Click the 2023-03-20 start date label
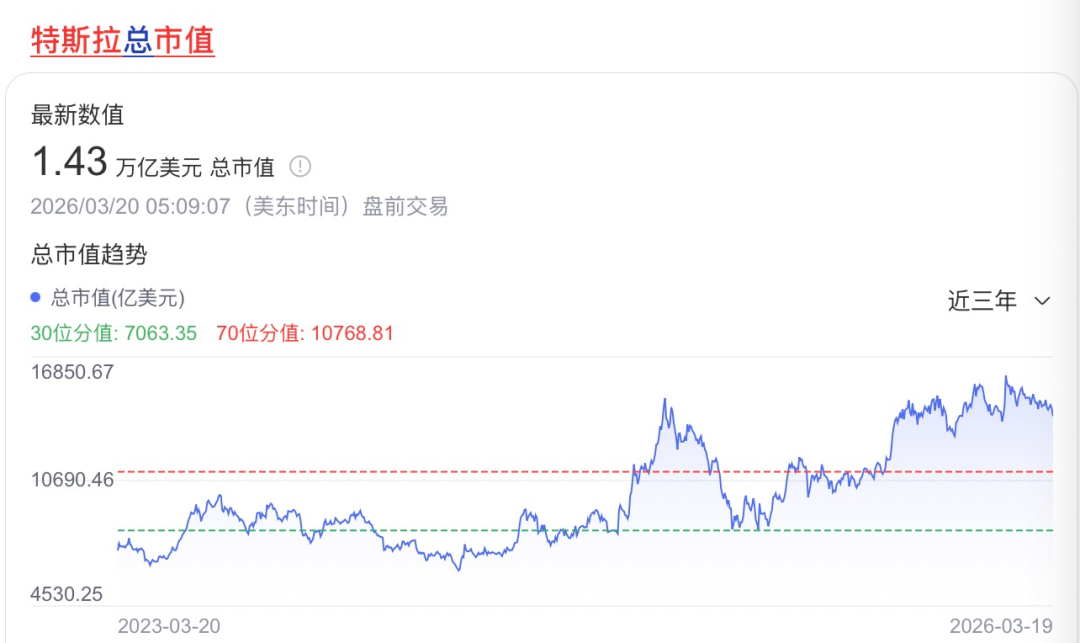This screenshot has height=643, width=1080. coord(169,626)
